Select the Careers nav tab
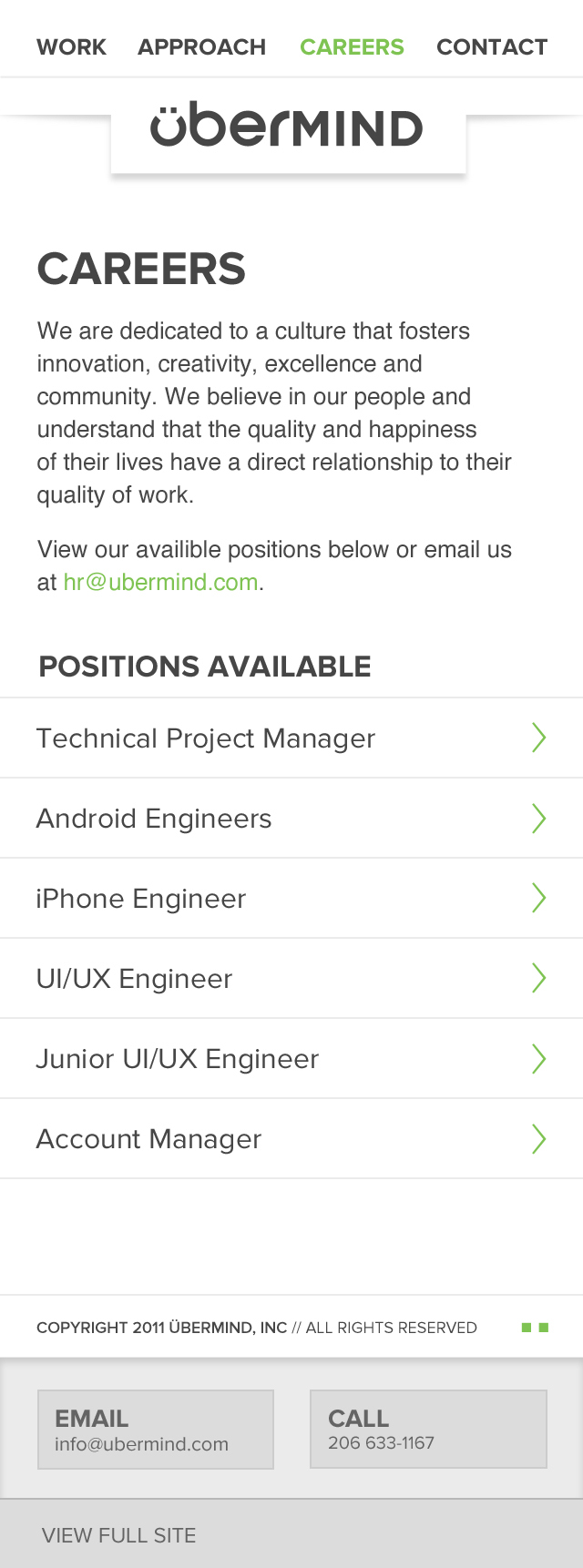Image resolution: width=583 pixels, height=1568 pixels. (x=352, y=46)
